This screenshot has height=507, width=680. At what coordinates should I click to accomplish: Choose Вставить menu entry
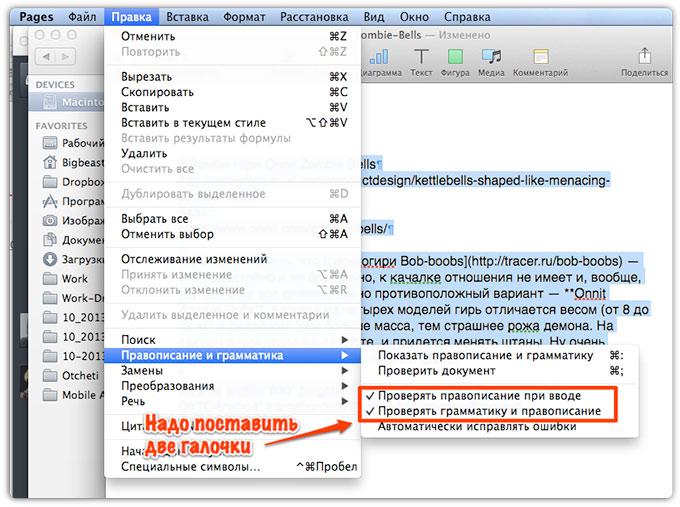233,107
